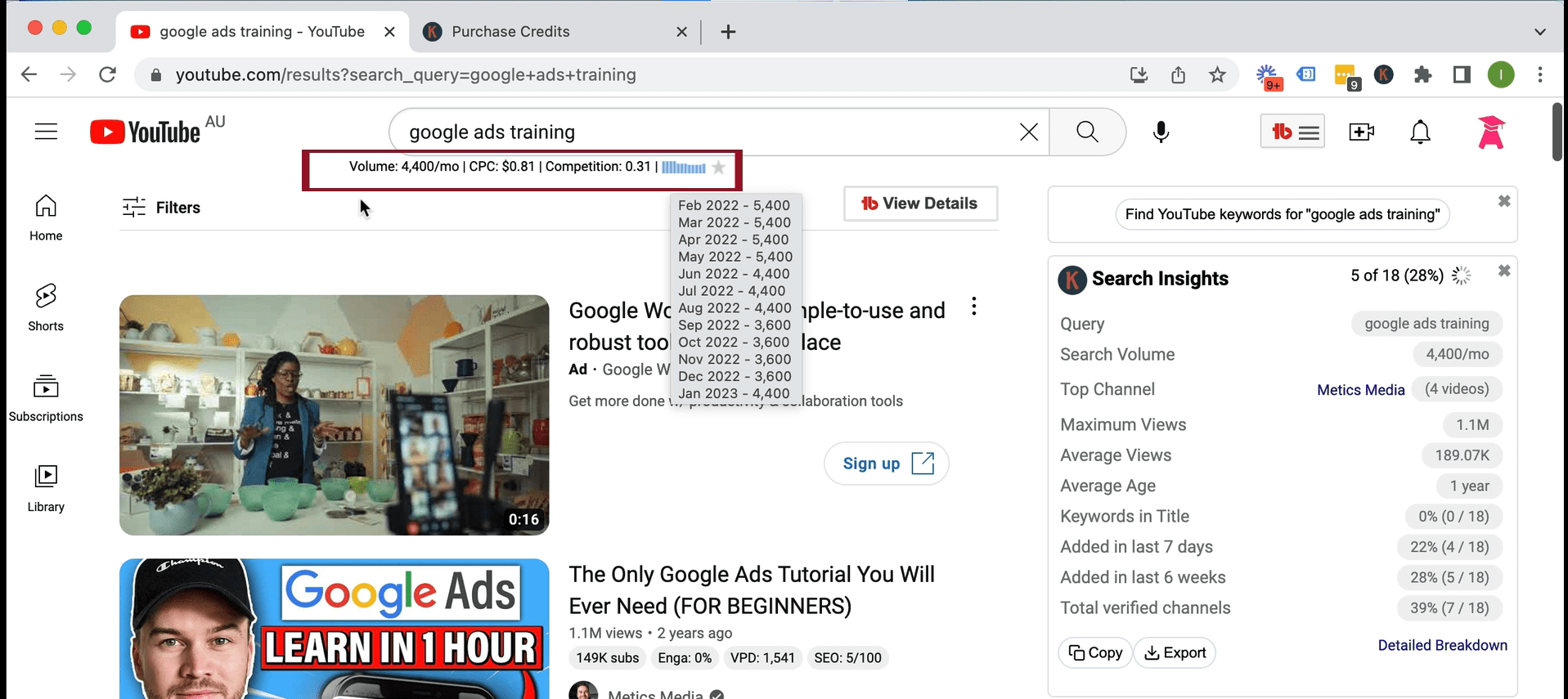1568x699 pixels.
Task: Open Chrome three-dot menu
Action: click(1540, 74)
